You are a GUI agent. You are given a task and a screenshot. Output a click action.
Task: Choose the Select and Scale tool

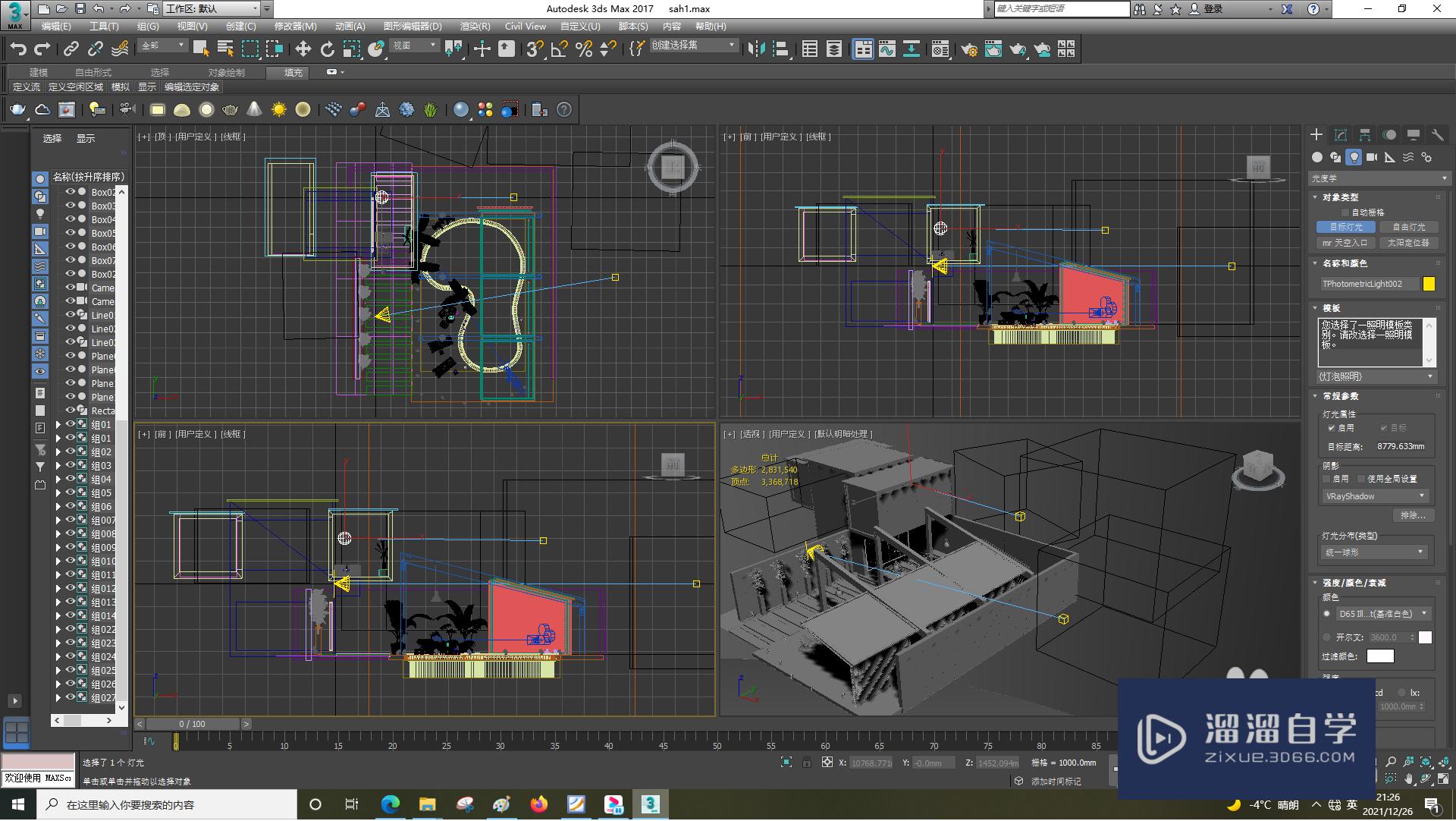tap(351, 49)
